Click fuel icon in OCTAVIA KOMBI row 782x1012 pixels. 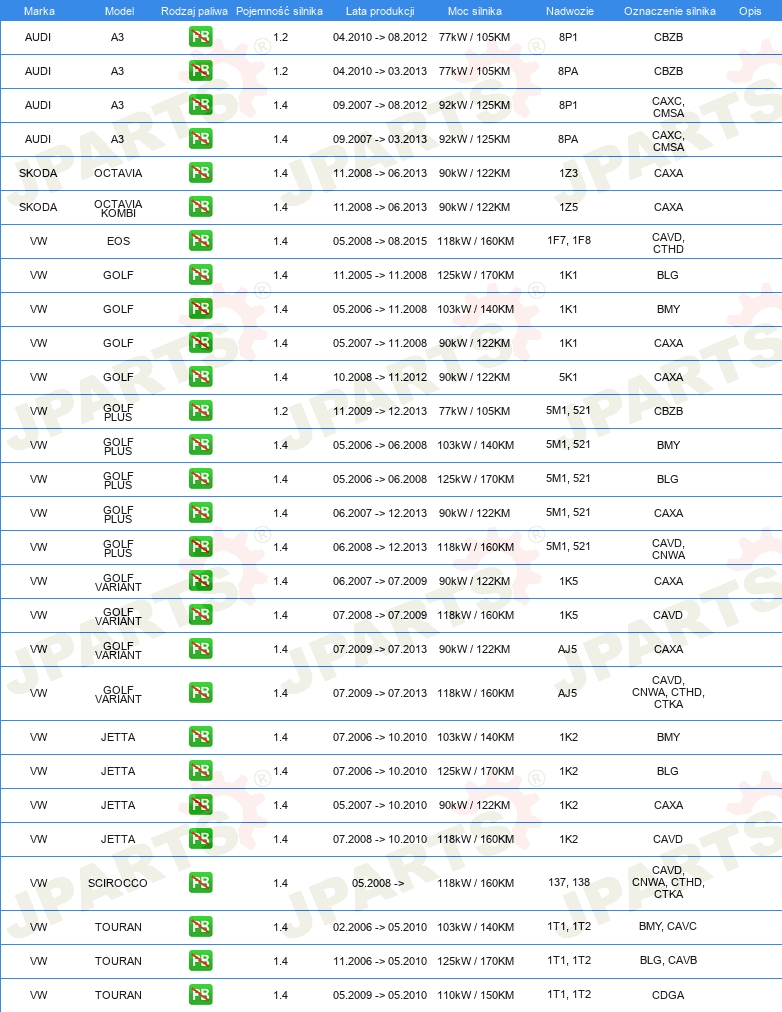201,207
